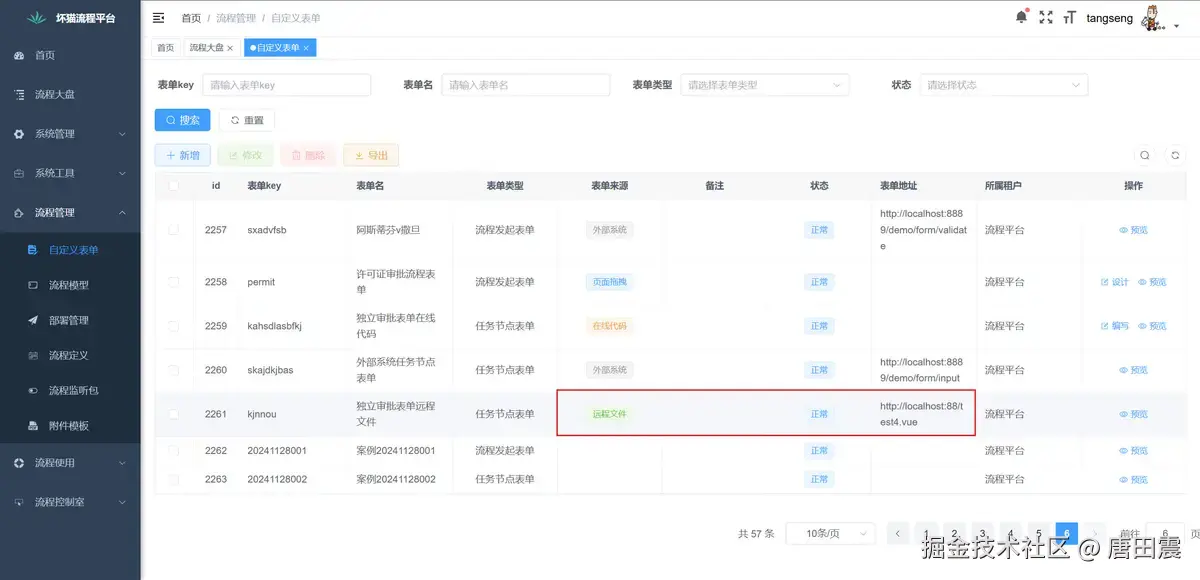Select 自定义表单 in the sidebar
This screenshot has width=1200, height=580.
[70, 250]
